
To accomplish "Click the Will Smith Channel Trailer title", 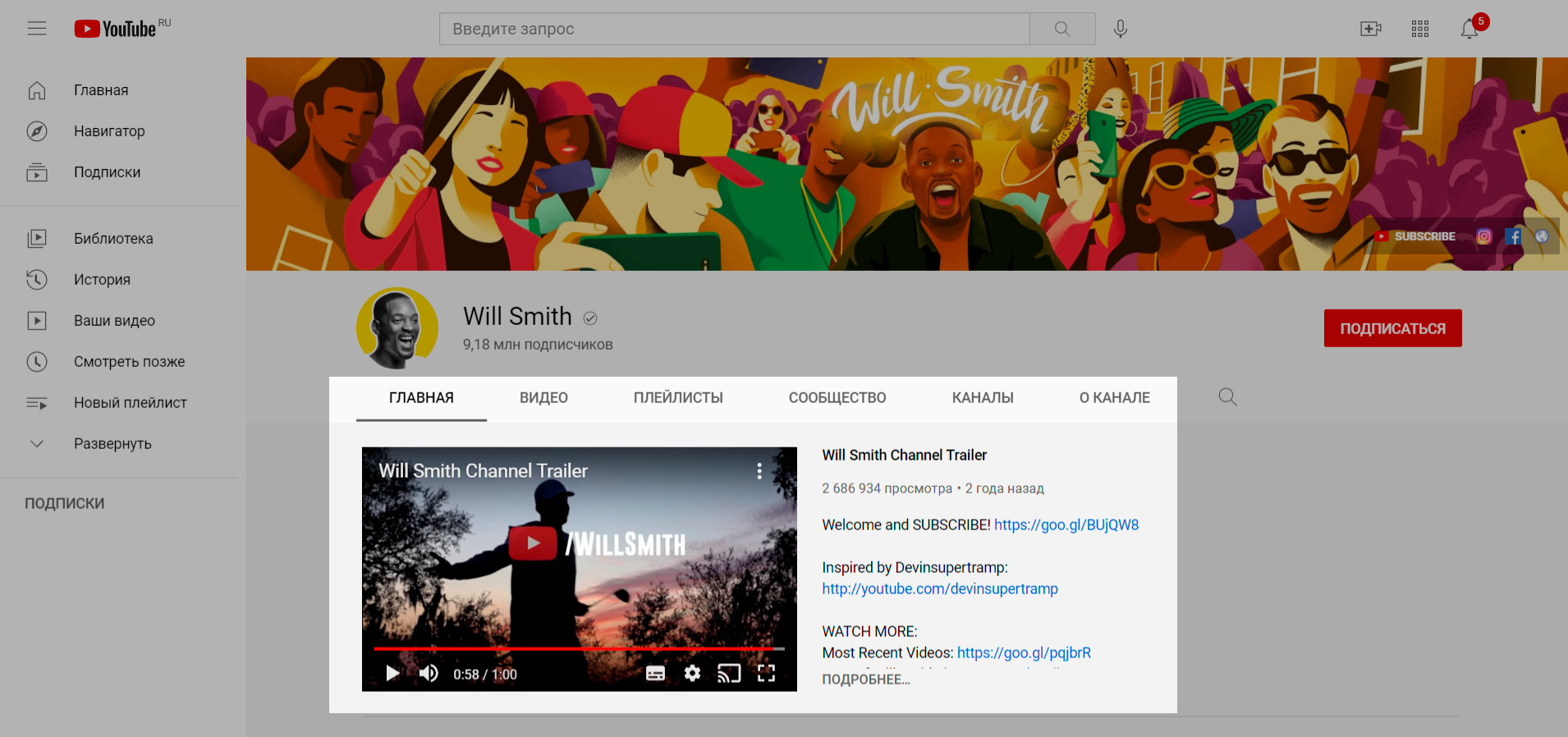I will click(x=904, y=455).
